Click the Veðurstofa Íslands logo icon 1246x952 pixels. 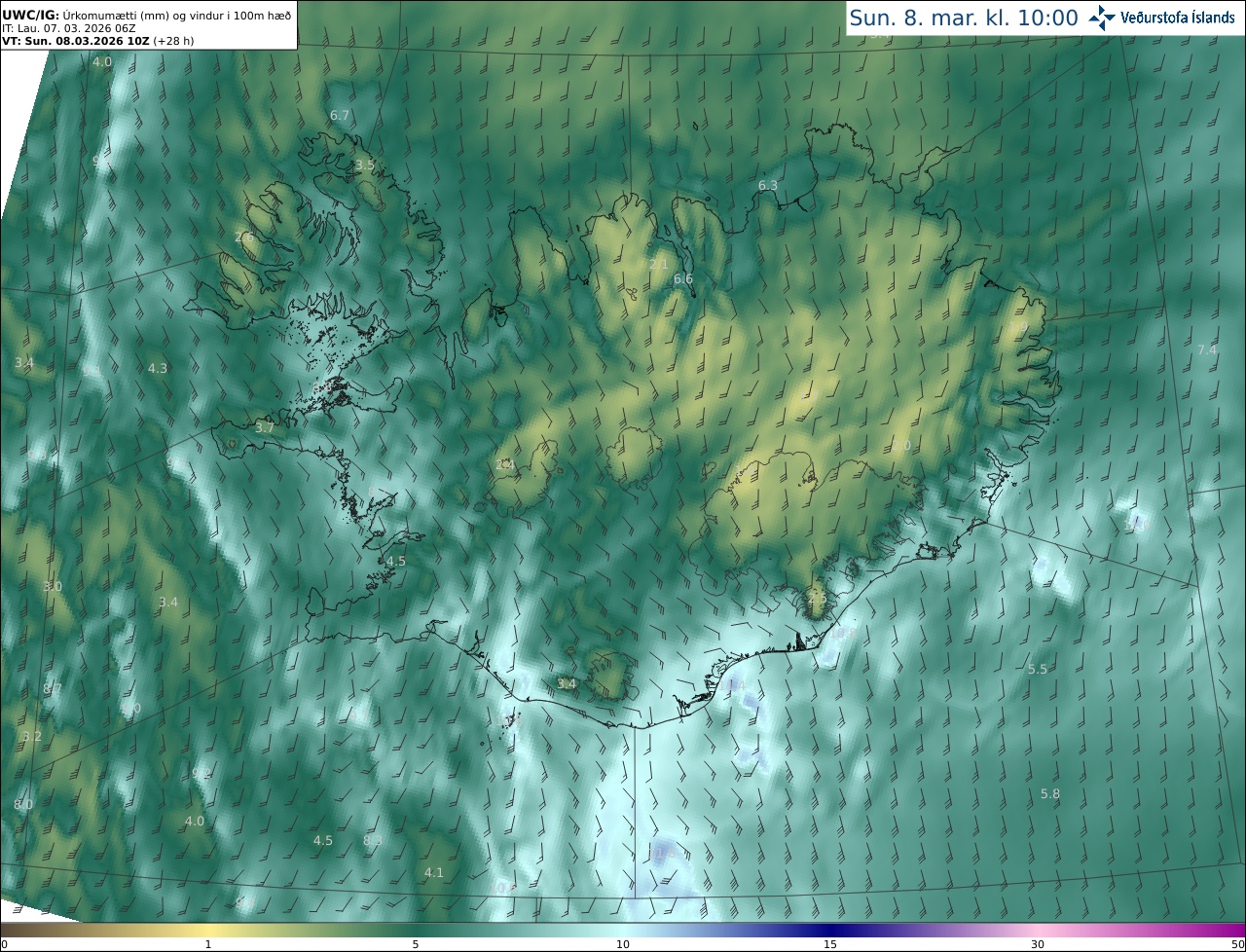pyautogui.click(x=1102, y=18)
